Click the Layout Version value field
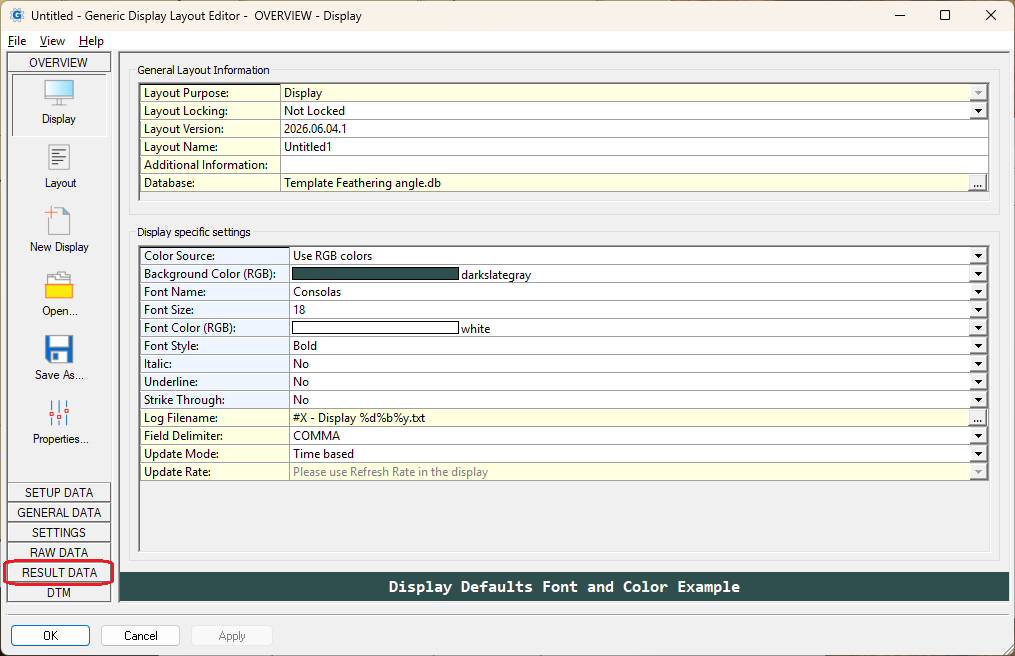The width and height of the screenshot is (1015, 656). [634, 129]
